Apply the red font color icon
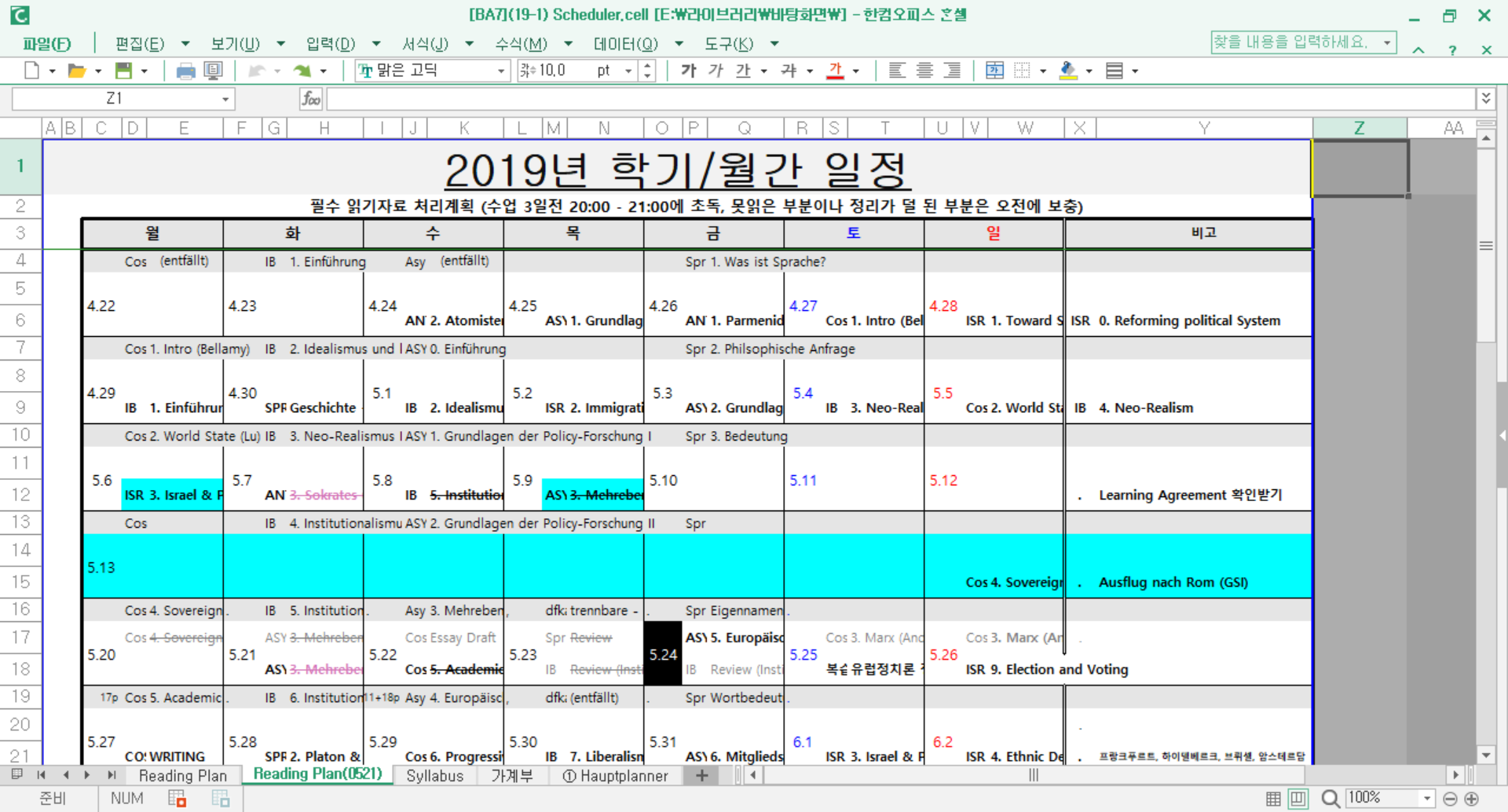1508x812 pixels. click(x=835, y=71)
